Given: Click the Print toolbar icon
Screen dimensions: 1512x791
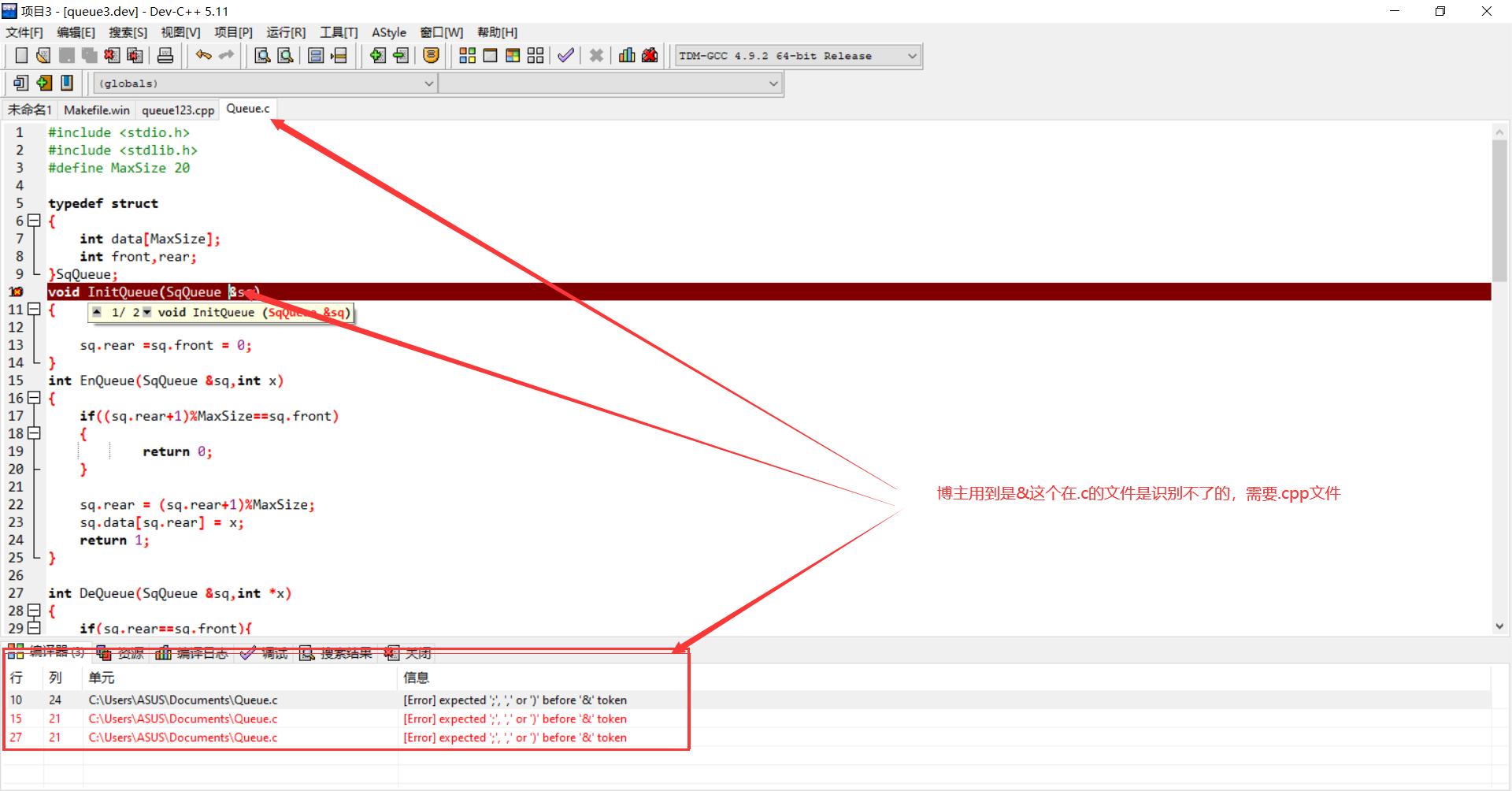Looking at the screenshot, I should coord(165,55).
